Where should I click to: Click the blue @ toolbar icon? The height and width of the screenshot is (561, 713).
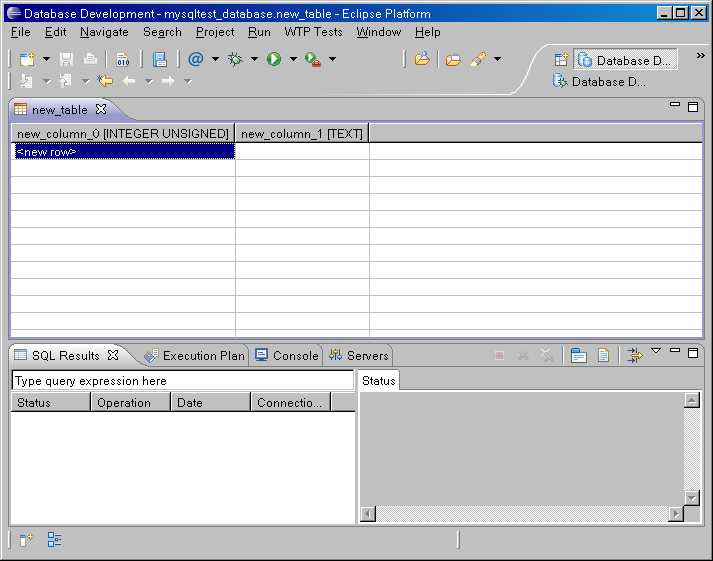tap(195, 60)
